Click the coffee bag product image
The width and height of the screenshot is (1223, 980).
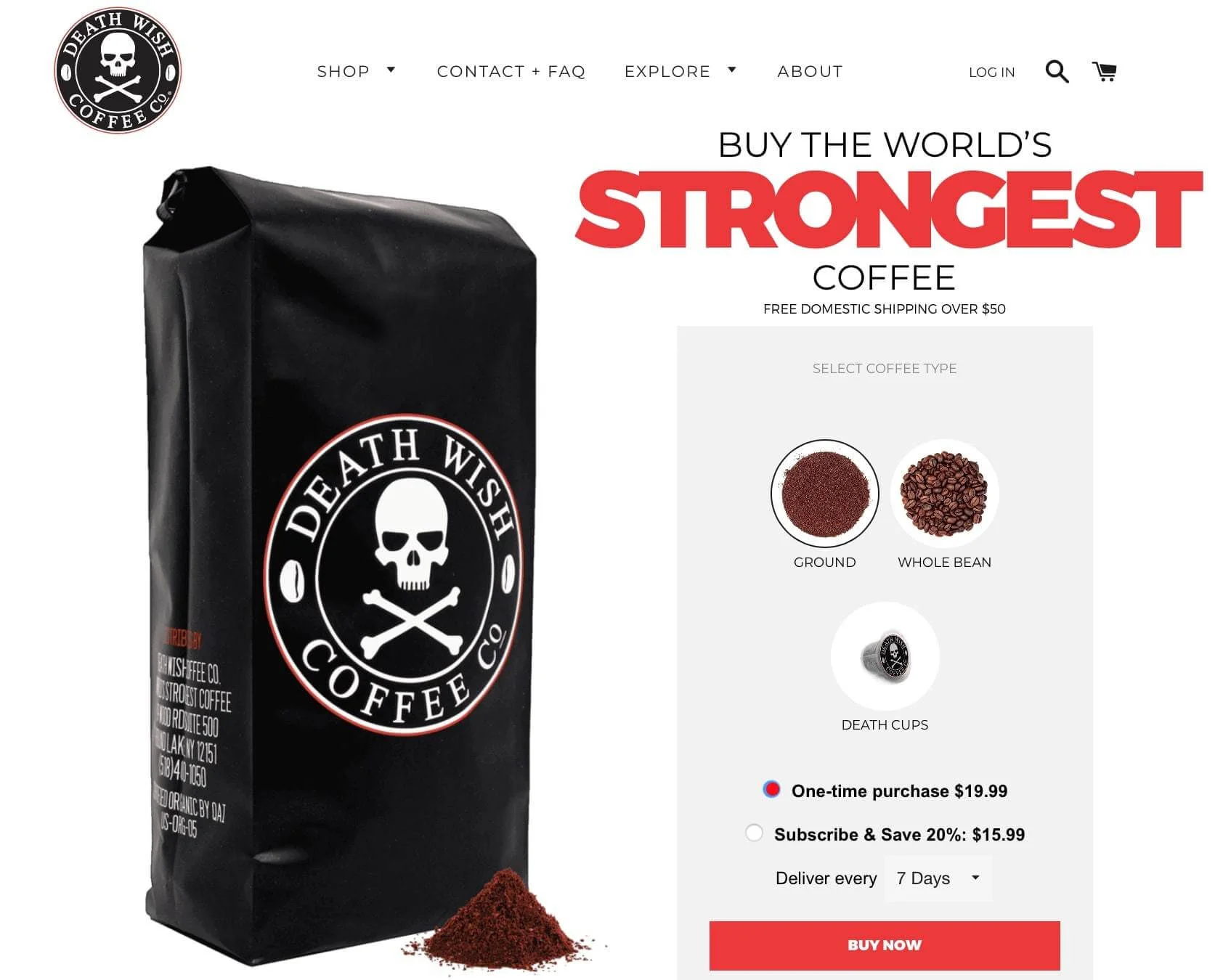pos(340,568)
